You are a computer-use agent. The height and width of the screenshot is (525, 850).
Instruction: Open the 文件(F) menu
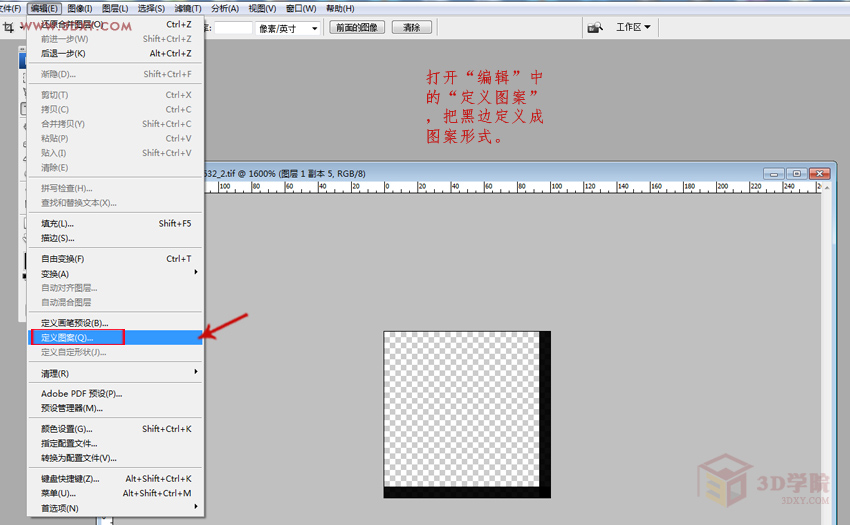point(10,9)
